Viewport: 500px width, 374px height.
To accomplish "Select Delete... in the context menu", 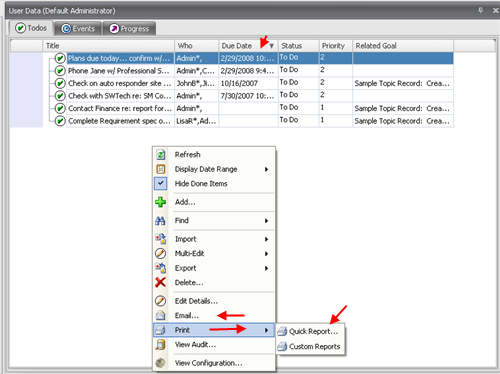I will (214, 282).
